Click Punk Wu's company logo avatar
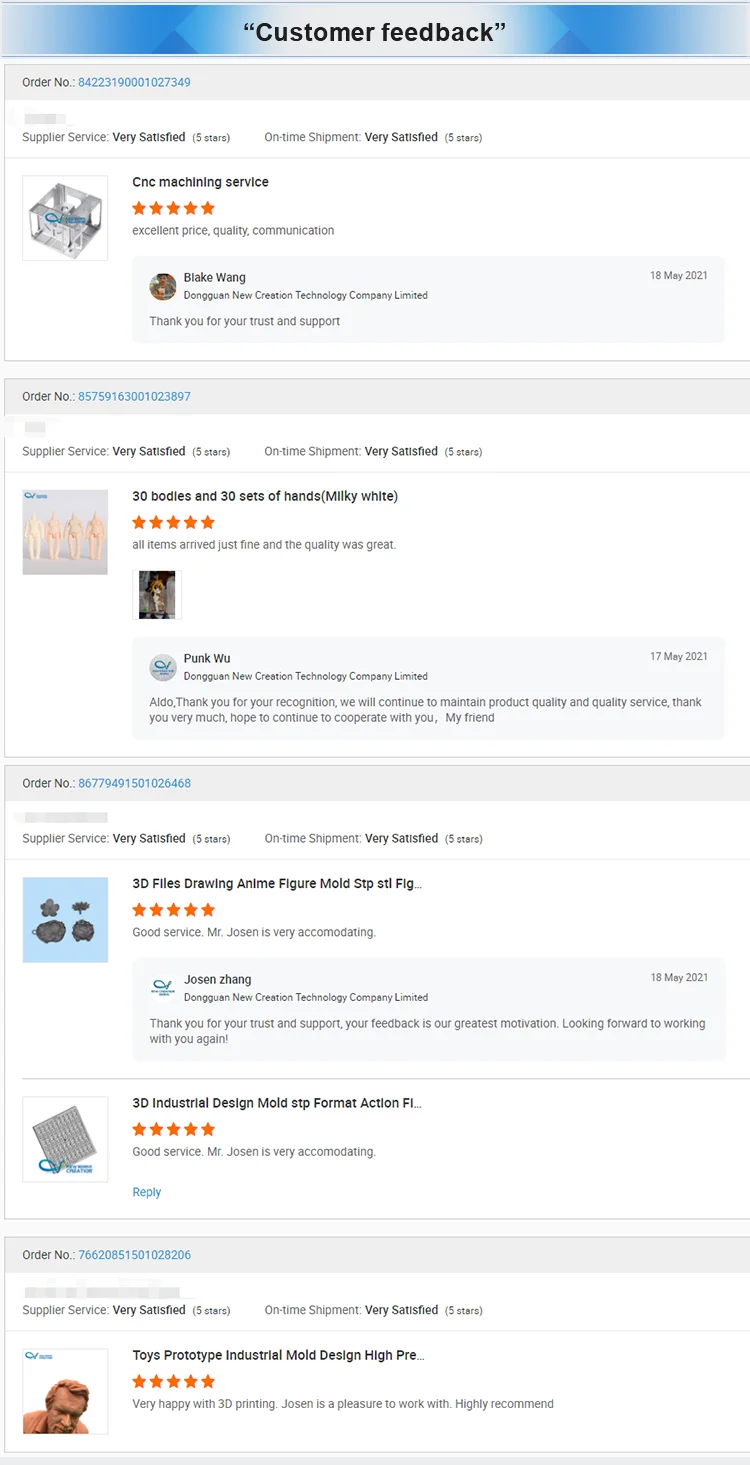The height and width of the screenshot is (1465, 750). 163,667
